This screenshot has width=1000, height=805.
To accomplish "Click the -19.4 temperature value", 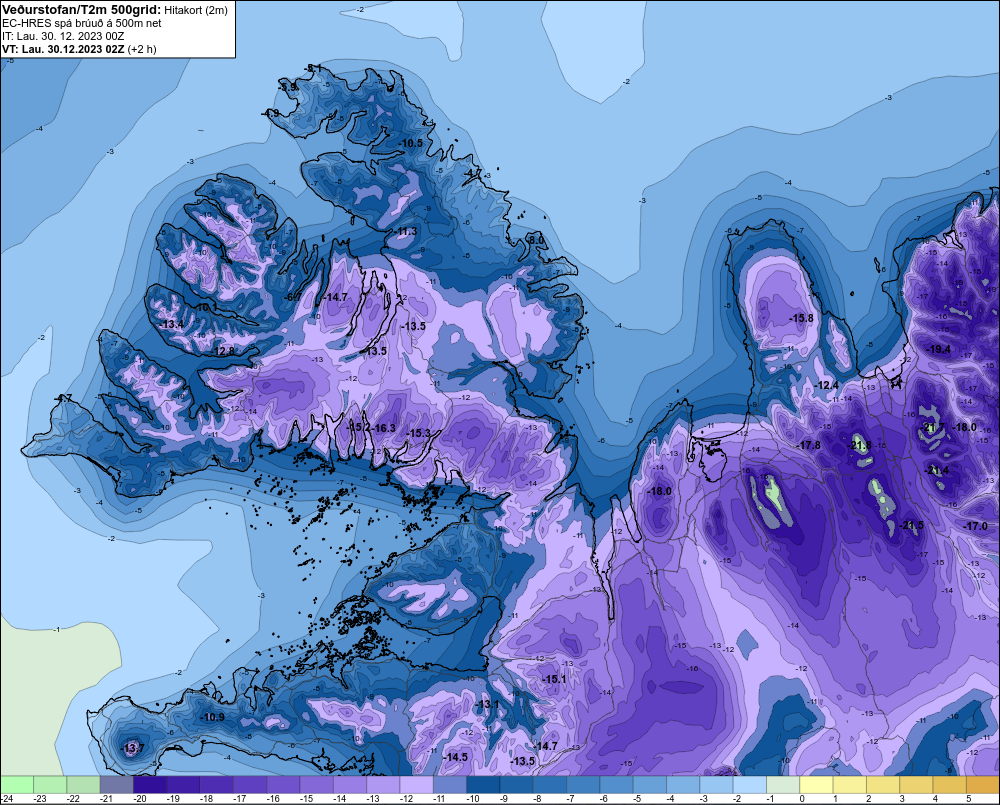I will pos(939,349).
